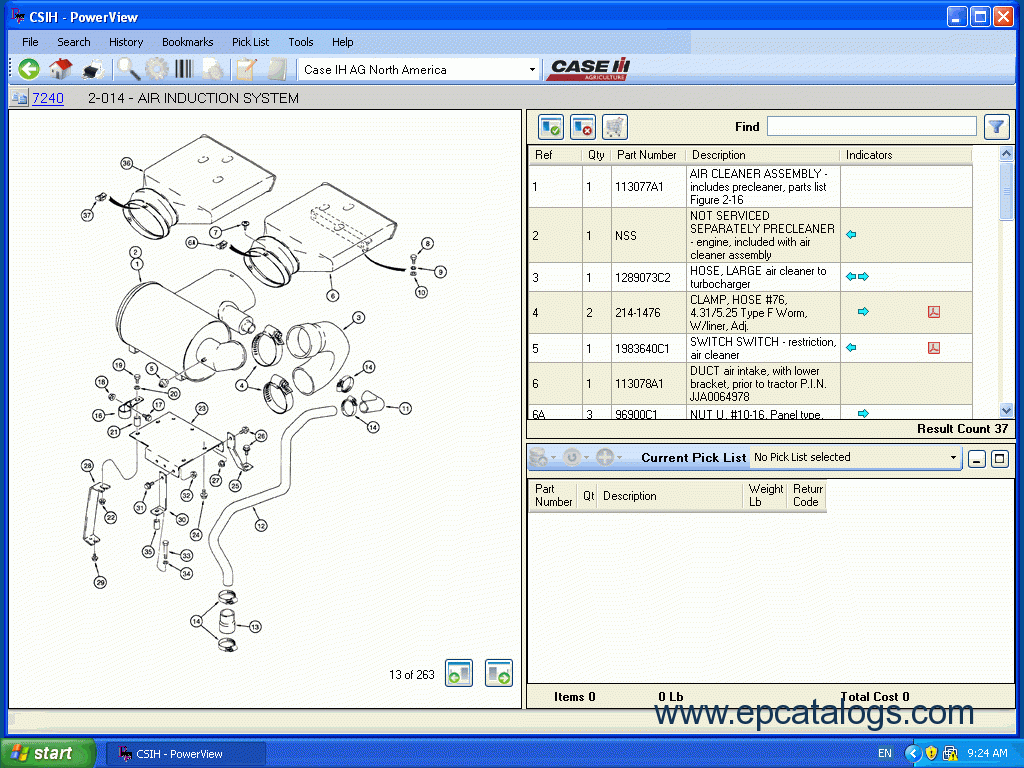Click the yellow security shield tray icon
1024x768 pixels.
tap(932, 753)
